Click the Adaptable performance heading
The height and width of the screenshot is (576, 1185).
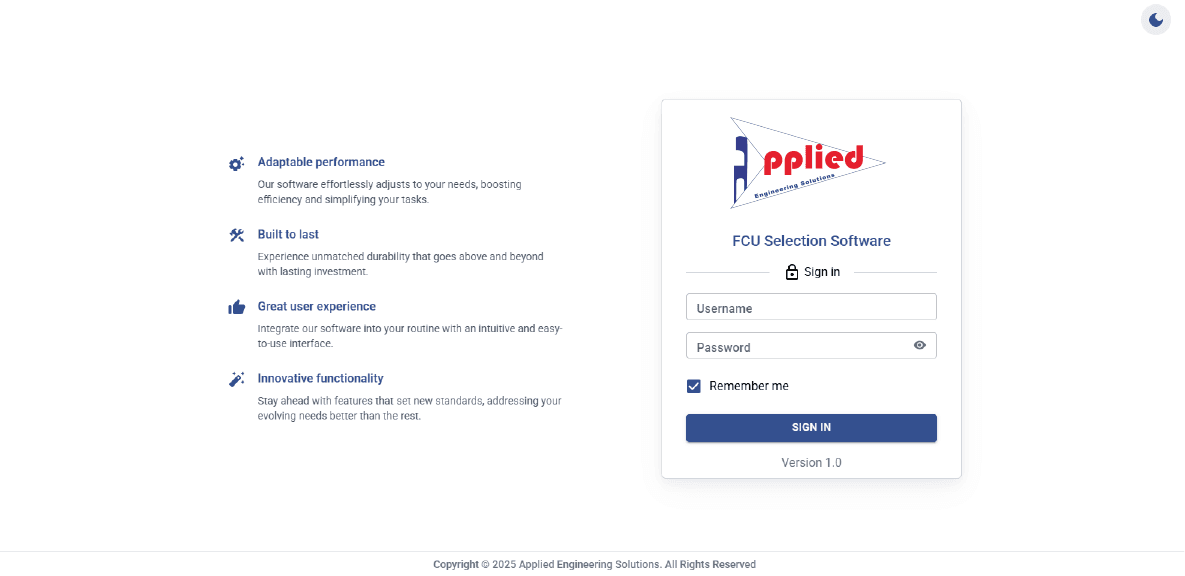[x=321, y=163]
